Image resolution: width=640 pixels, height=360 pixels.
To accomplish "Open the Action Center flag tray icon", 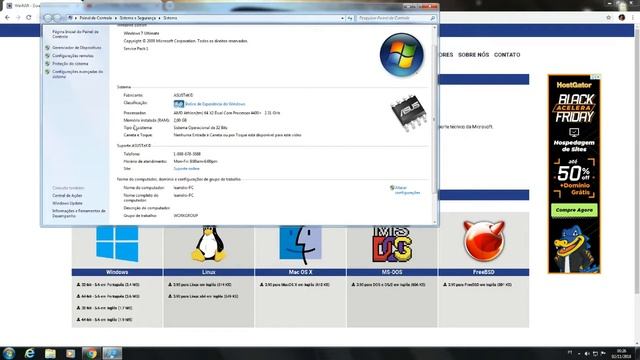I will tap(603, 353).
